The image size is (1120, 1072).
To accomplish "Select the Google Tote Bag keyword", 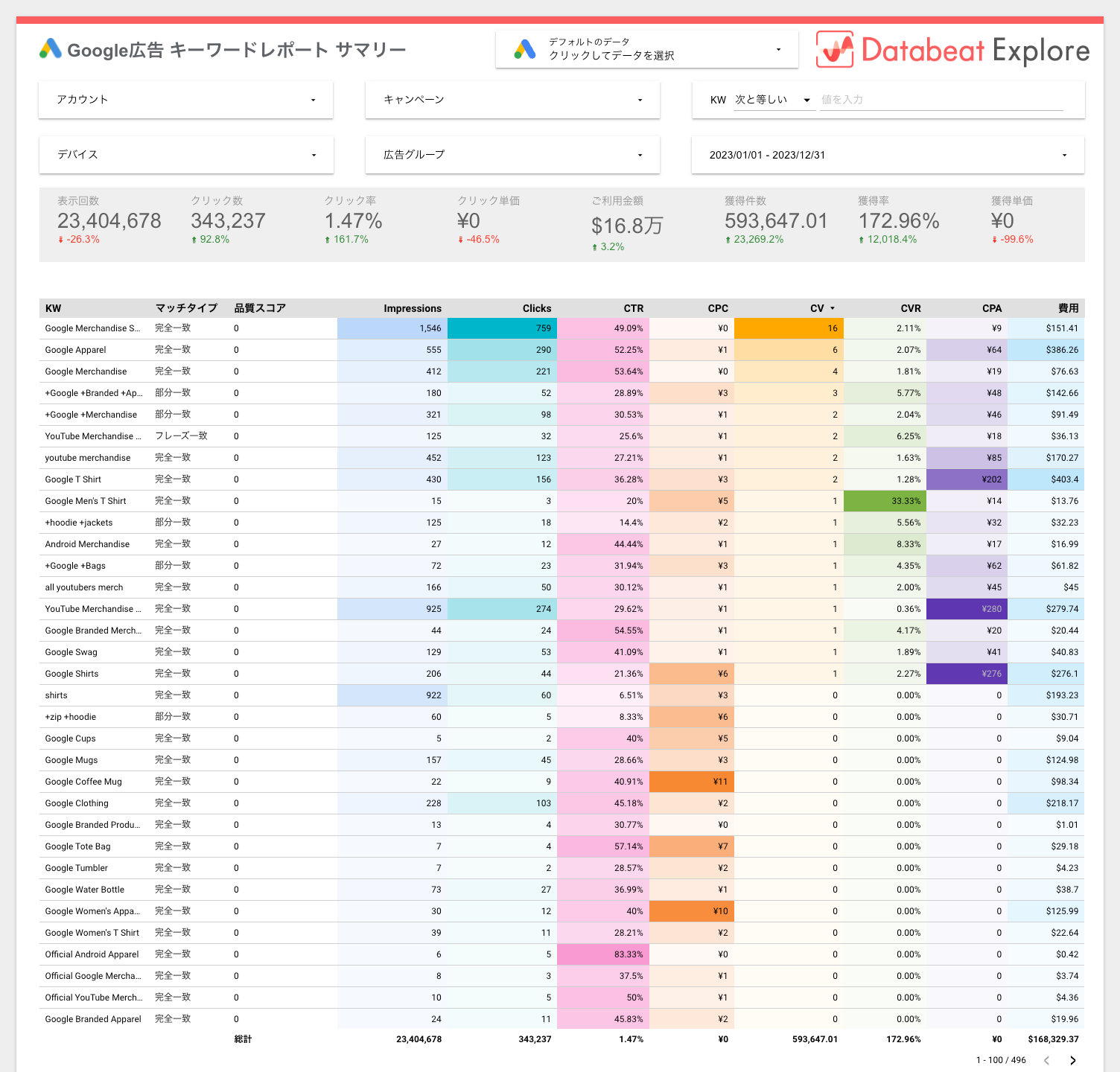I will tap(77, 846).
